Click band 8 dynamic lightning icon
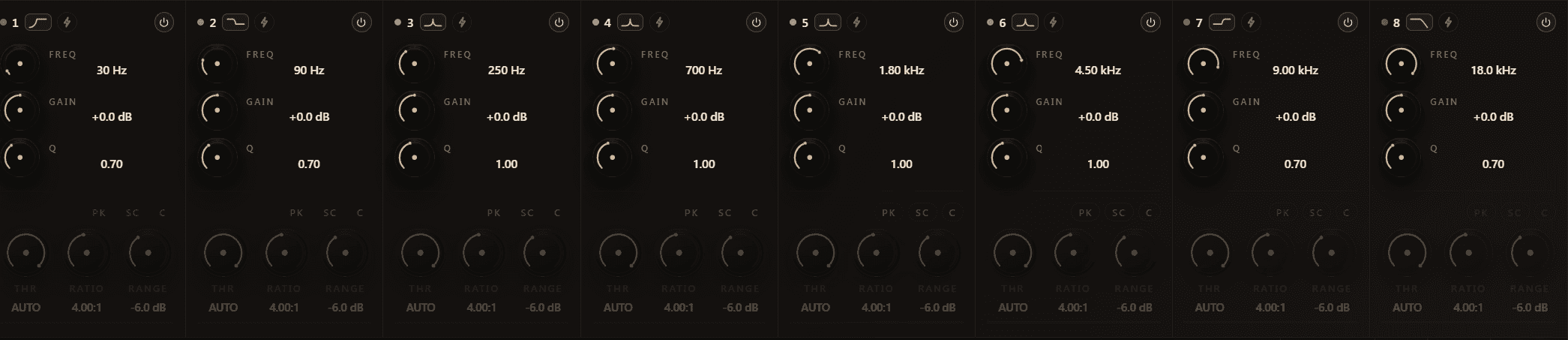1568x340 pixels. [x=1448, y=23]
